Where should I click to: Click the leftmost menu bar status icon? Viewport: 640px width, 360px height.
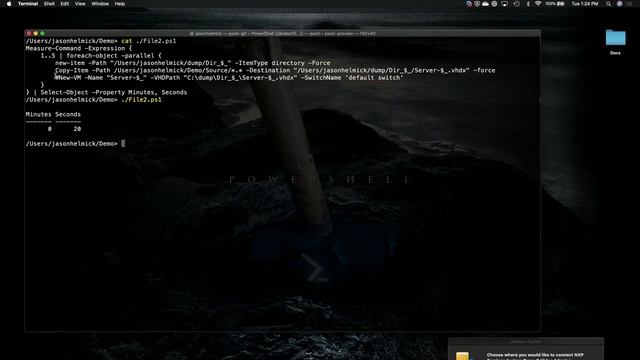point(469,4)
